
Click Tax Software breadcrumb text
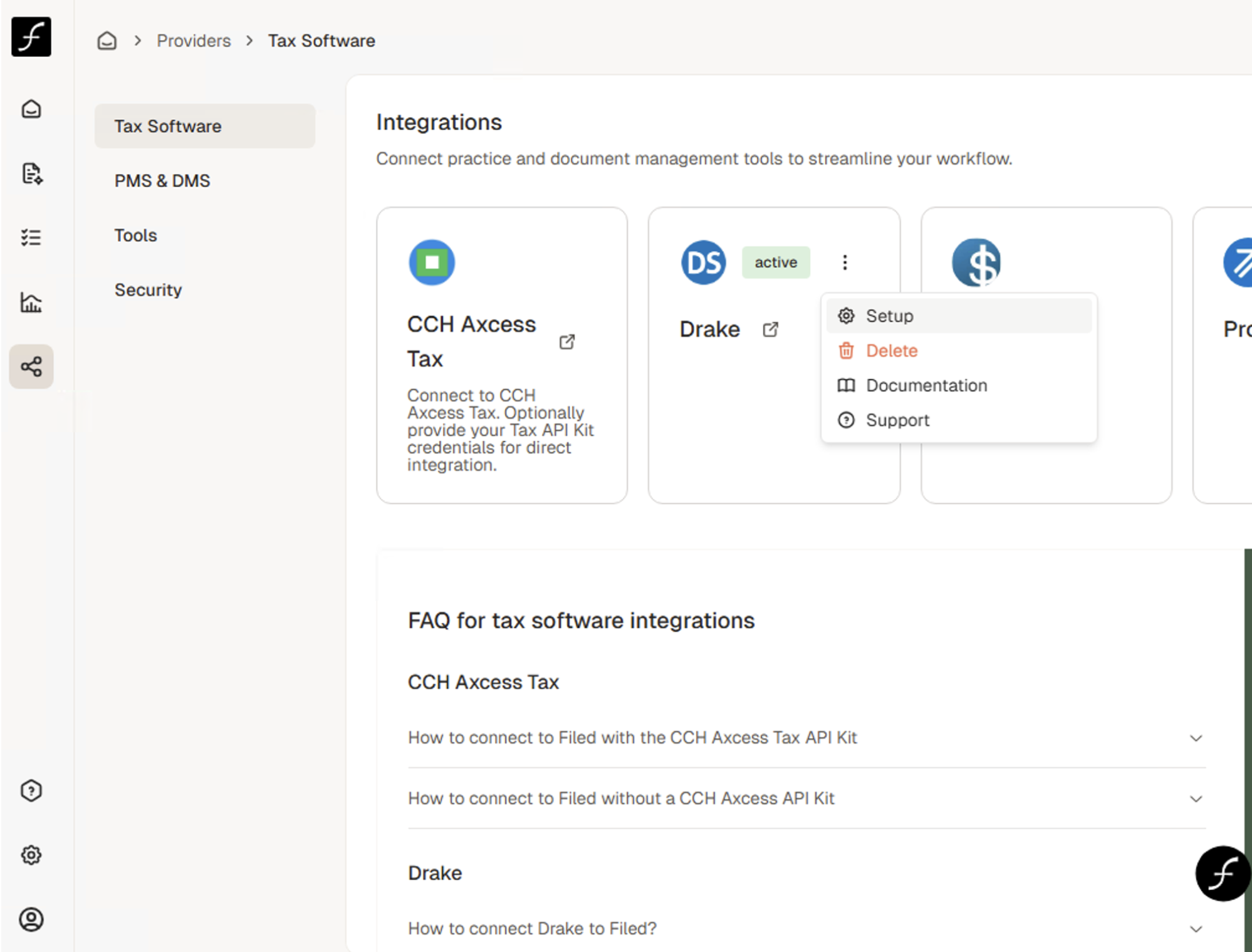coord(321,41)
